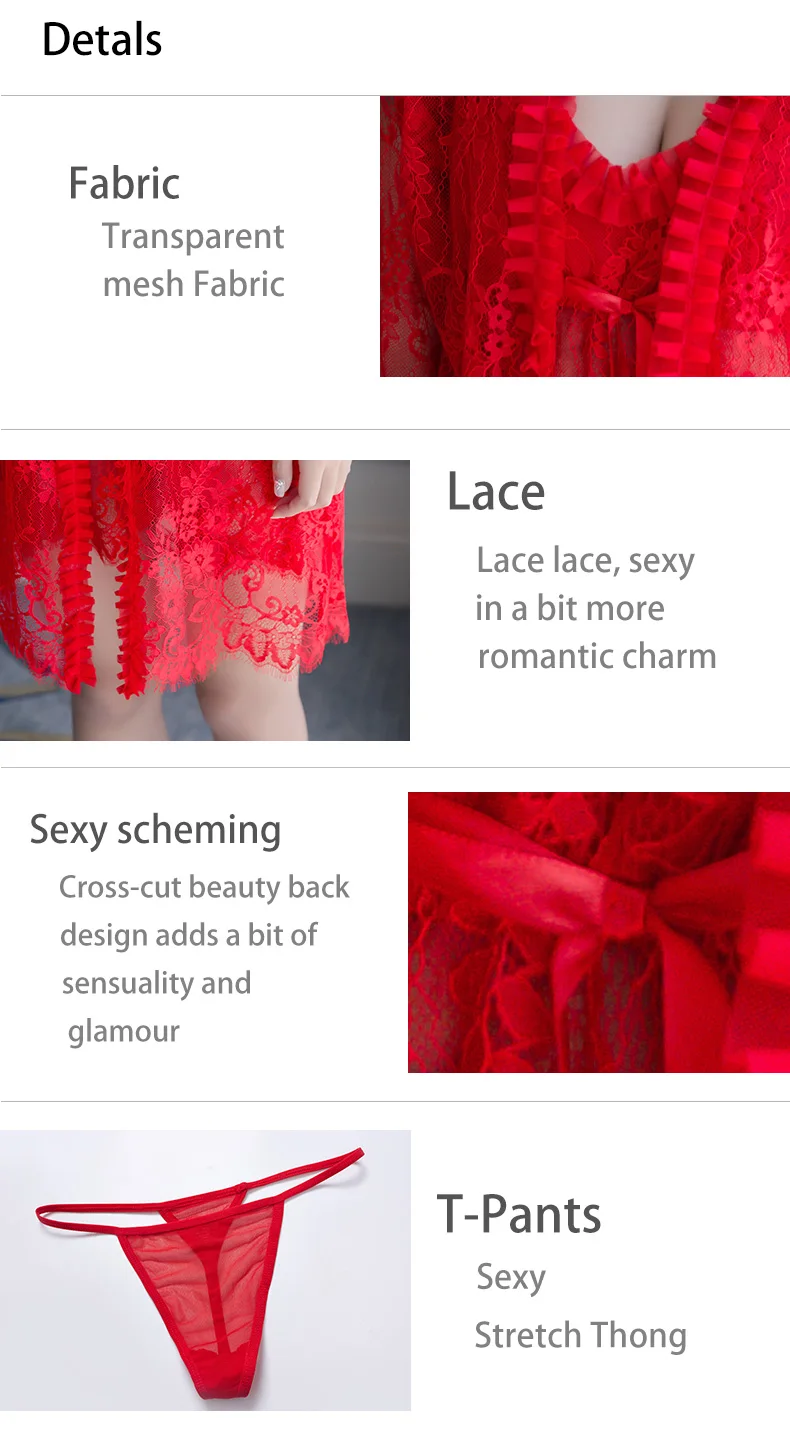Click the 'in a bit more' text line
790x1434 pixels.
569,608
